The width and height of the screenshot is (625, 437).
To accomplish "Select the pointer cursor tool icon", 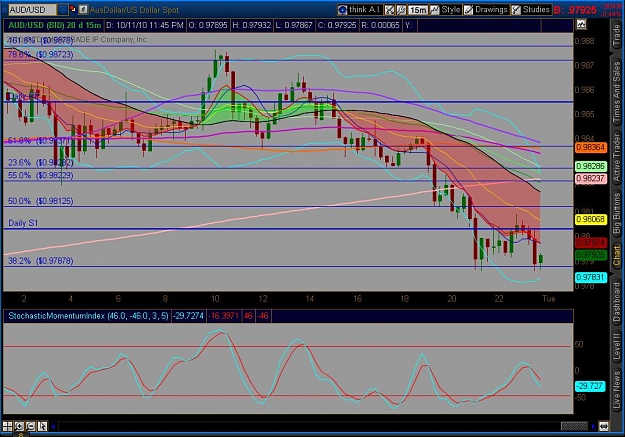I will (42, 426).
